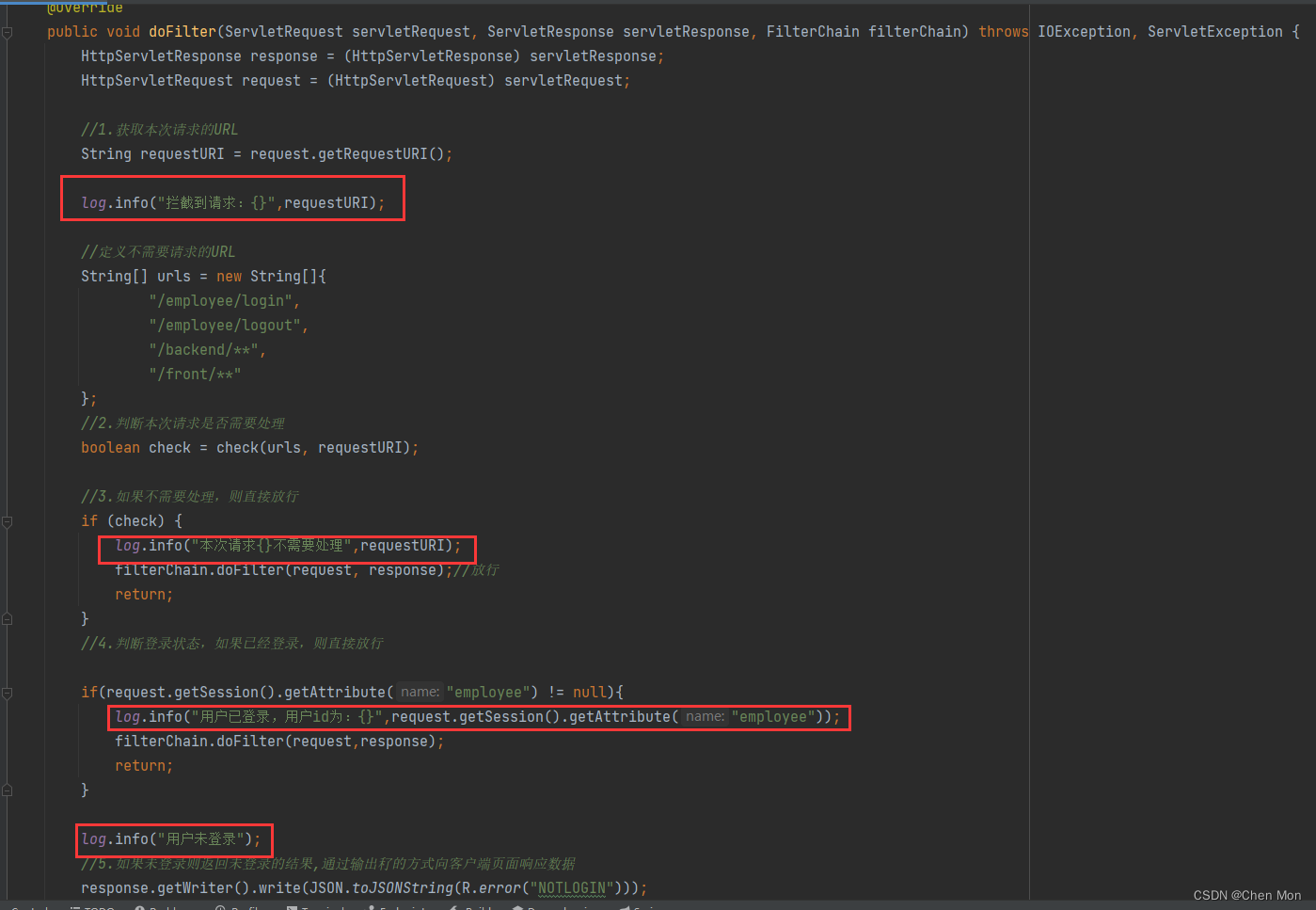1316x910 pixels.
Task: Click the "/employee/logout" string literal
Action: coord(225,326)
